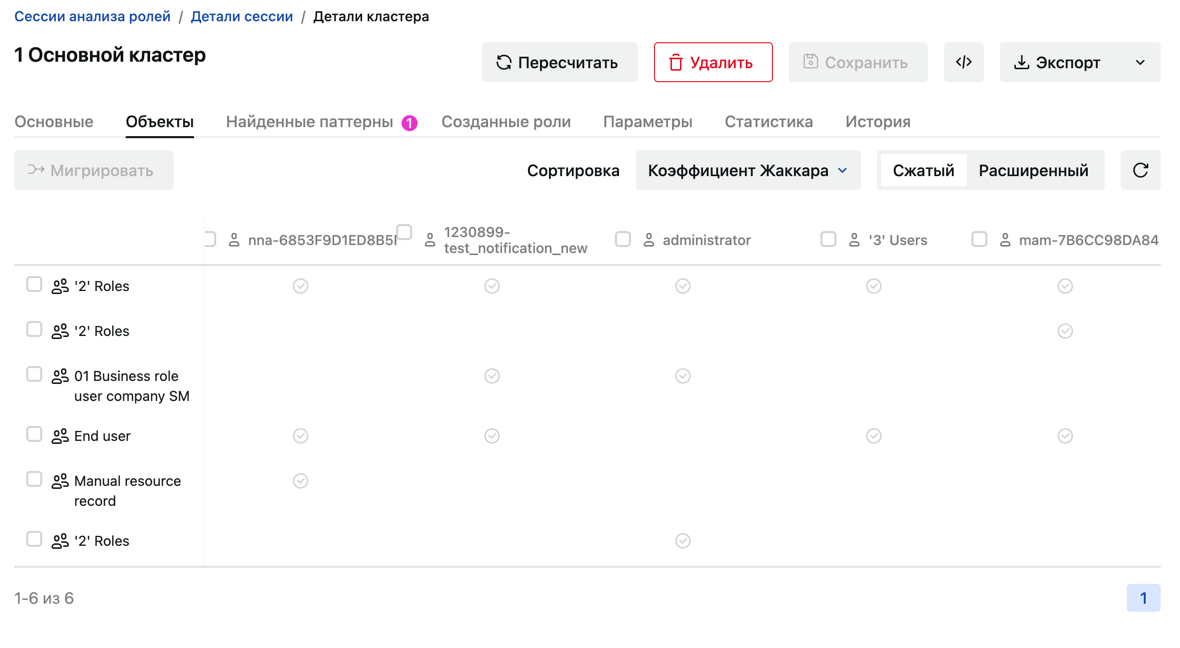Click the Пересчитать button
Image resolution: width=1180 pixels, height=648 pixels.
[x=559, y=62]
